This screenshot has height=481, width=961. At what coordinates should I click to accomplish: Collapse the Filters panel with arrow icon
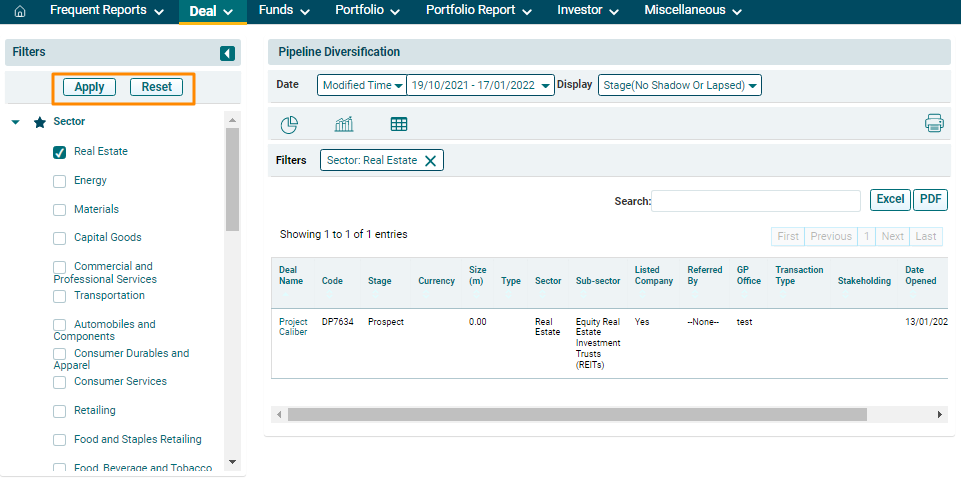pyautogui.click(x=227, y=53)
